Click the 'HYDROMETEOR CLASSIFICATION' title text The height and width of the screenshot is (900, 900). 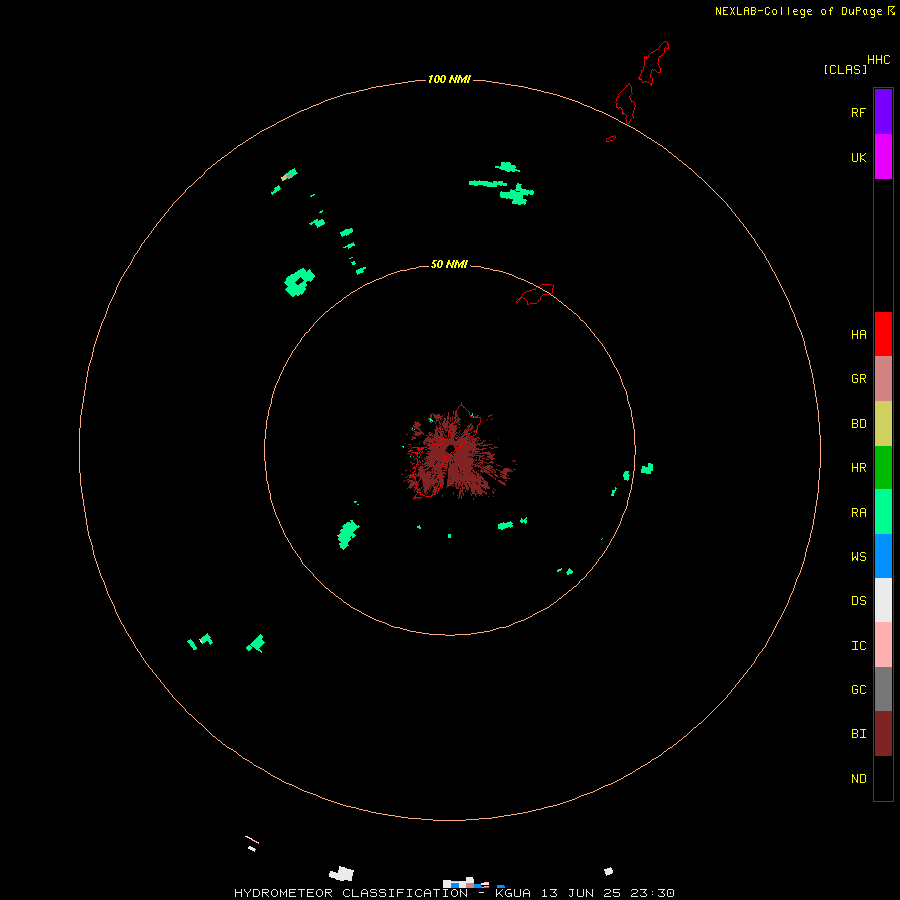pos(351,893)
